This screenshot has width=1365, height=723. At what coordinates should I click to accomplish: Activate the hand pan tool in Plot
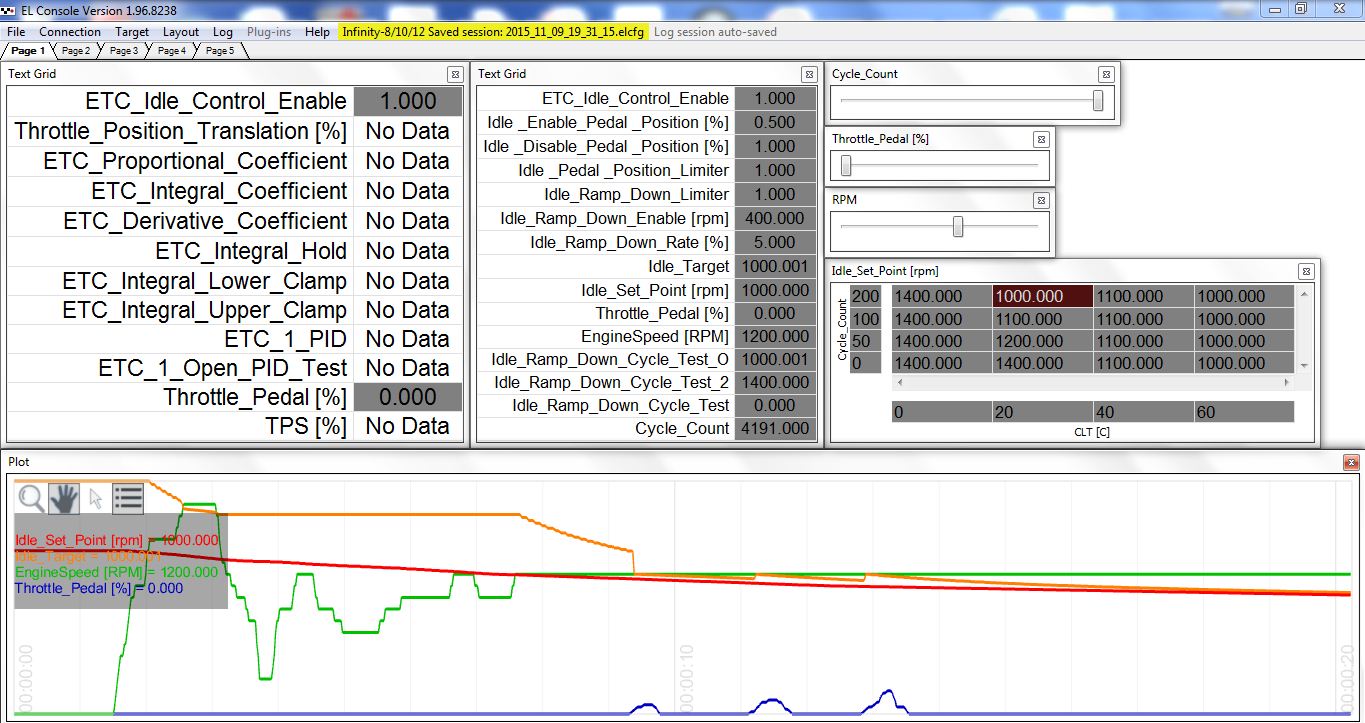[x=65, y=498]
